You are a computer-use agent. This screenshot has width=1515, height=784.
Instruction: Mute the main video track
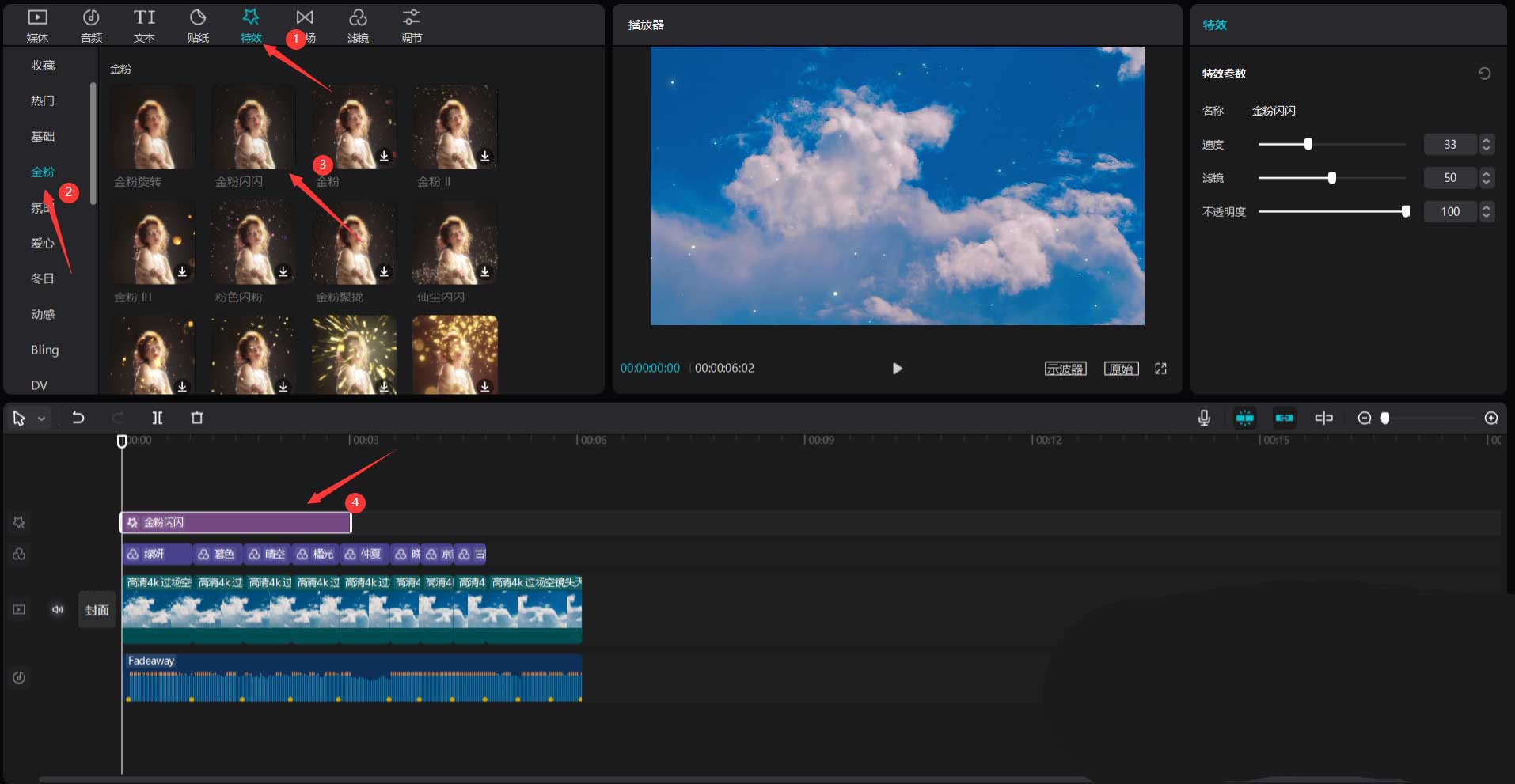pyautogui.click(x=58, y=609)
